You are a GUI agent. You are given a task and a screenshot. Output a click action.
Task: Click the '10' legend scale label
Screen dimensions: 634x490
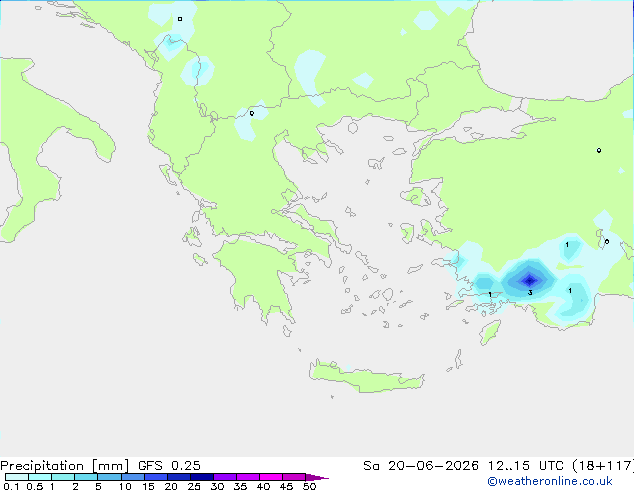point(125,486)
